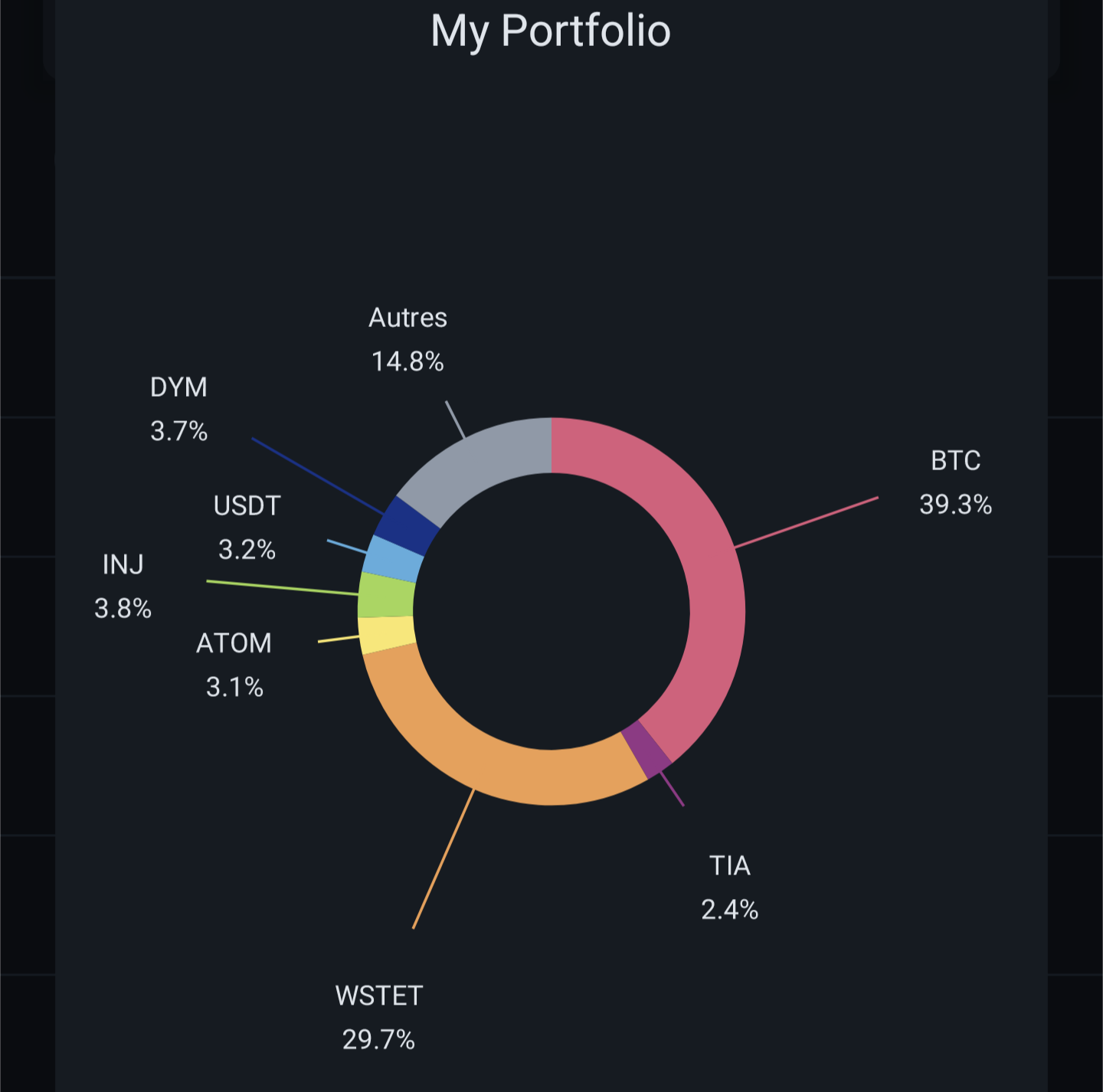Select the DYM 3.7% label
This screenshot has height=1092, width=1103.
(178, 409)
